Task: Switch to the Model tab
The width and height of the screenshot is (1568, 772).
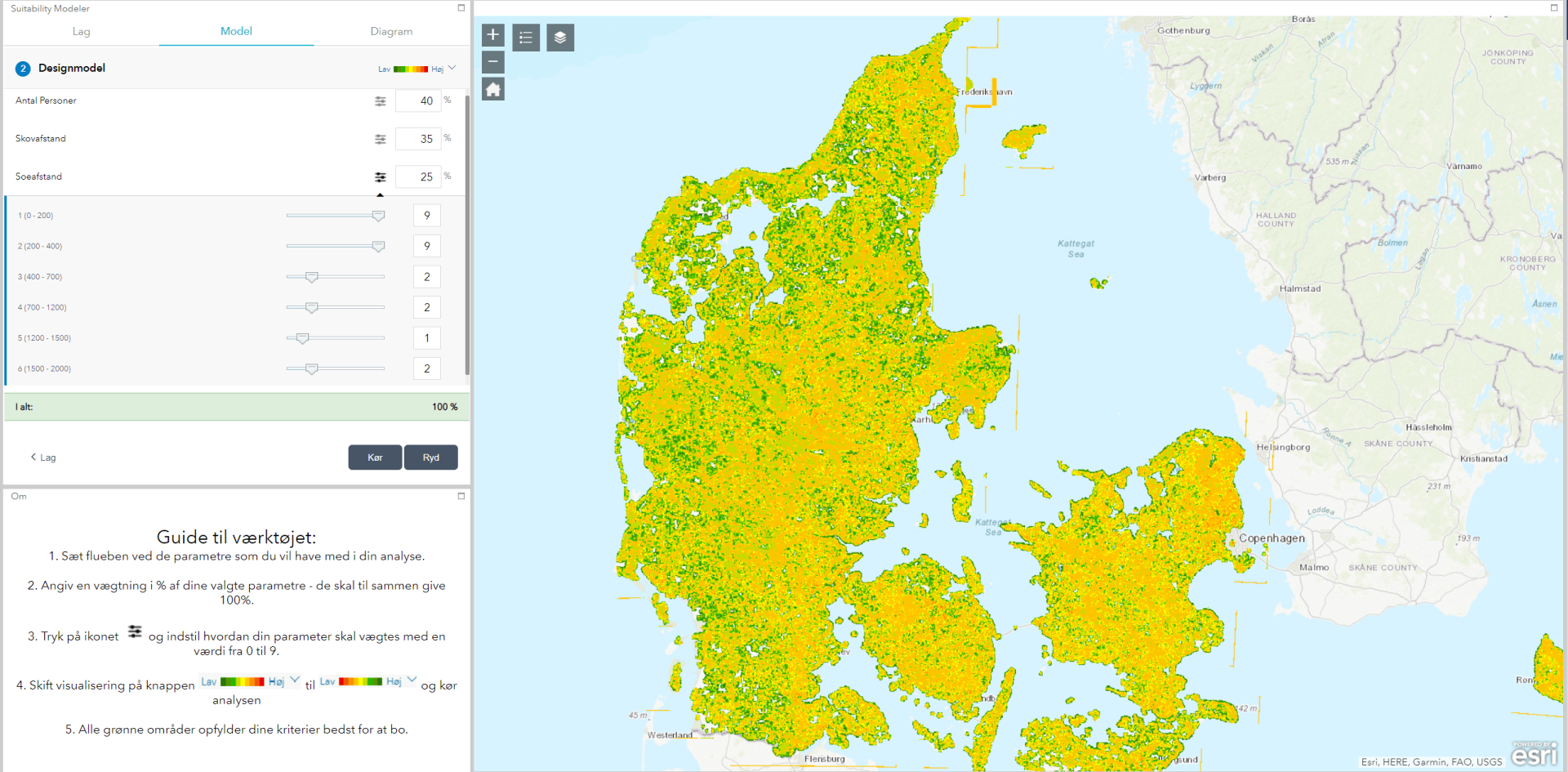Action: point(236,32)
